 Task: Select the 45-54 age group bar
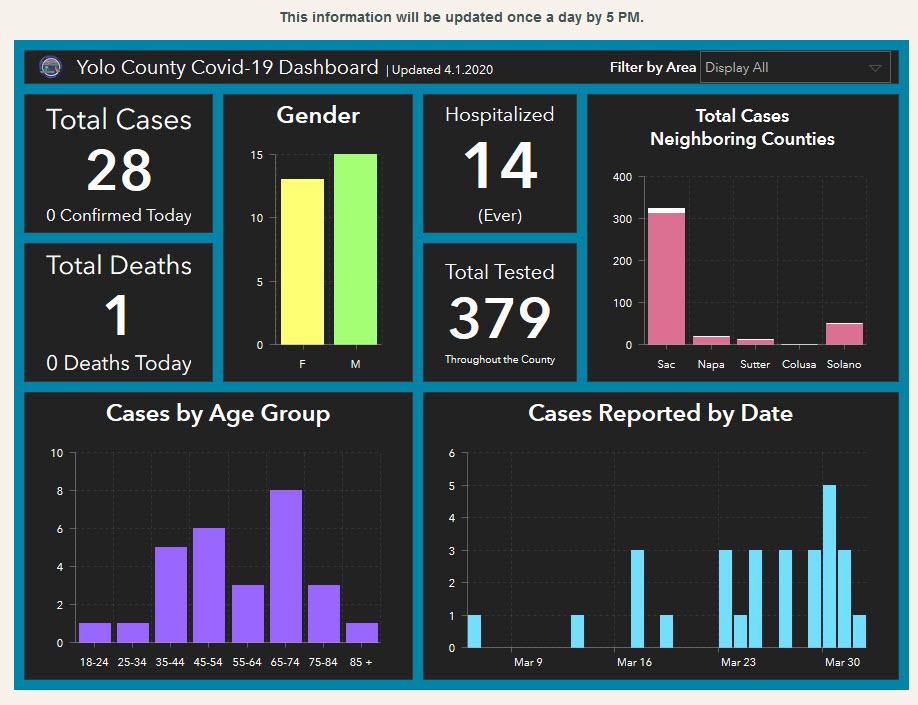(209, 585)
